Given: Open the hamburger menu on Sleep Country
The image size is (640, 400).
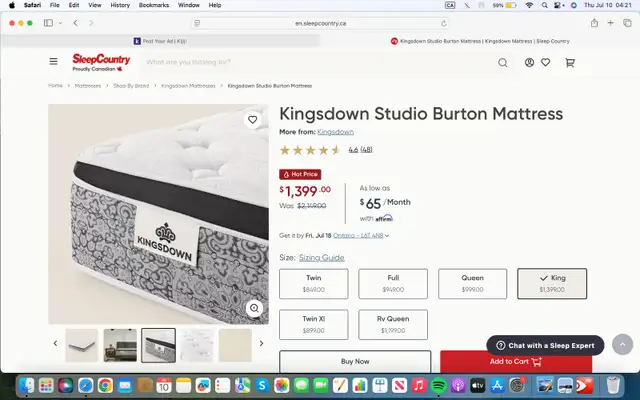Looking at the screenshot, I should click(x=53, y=62).
